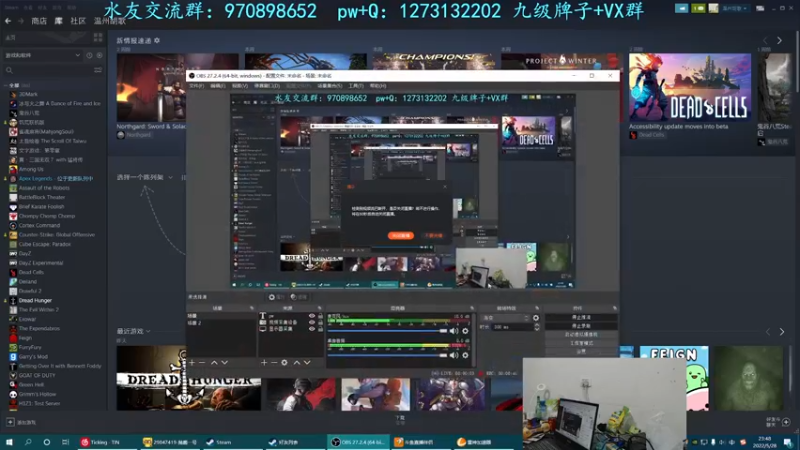The image size is (800, 450).
Task: Click OBS source properties gear button
Action: click(x=276, y=297)
